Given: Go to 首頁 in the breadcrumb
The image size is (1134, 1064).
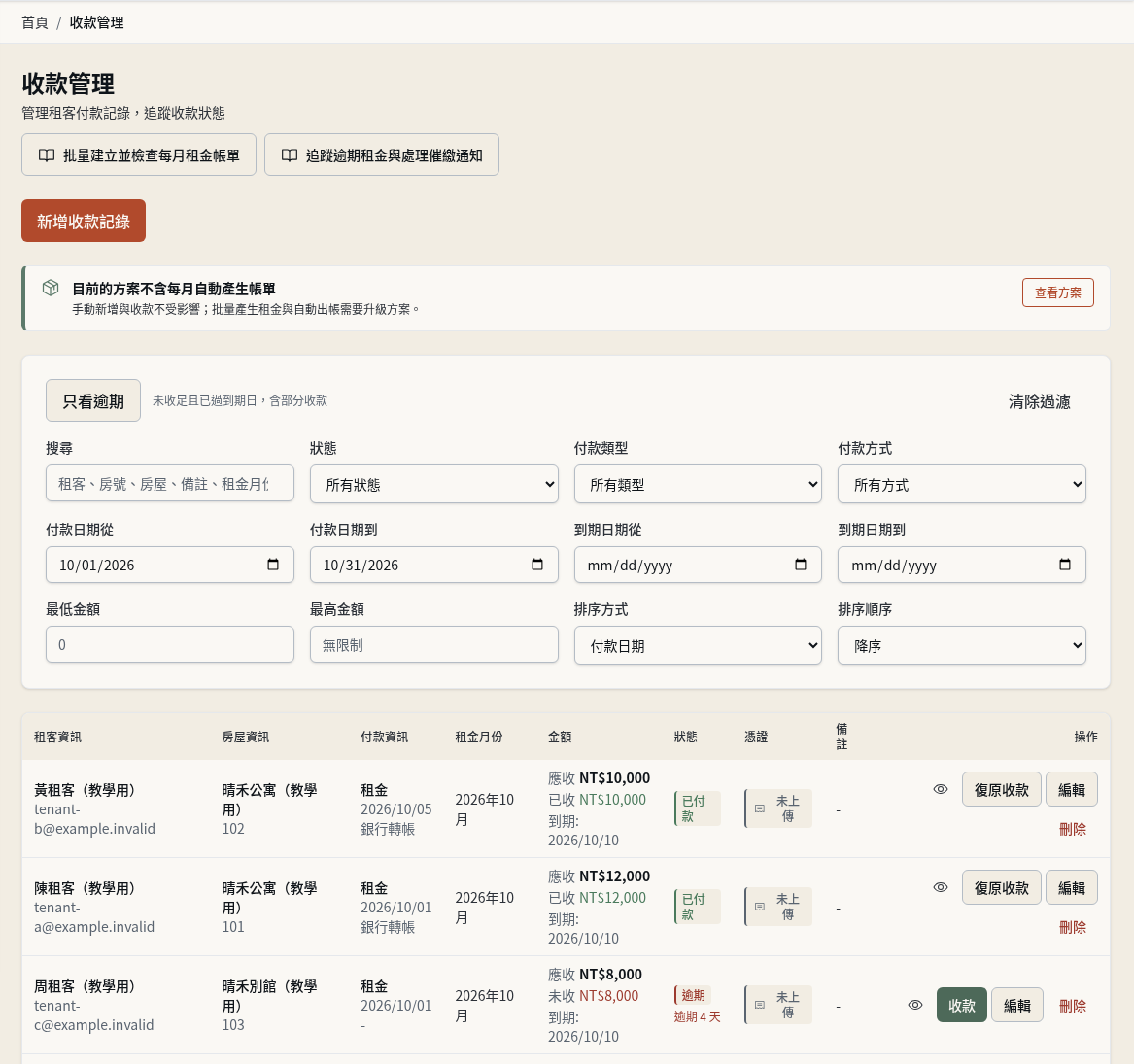Looking at the screenshot, I should pyautogui.click(x=35, y=22).
